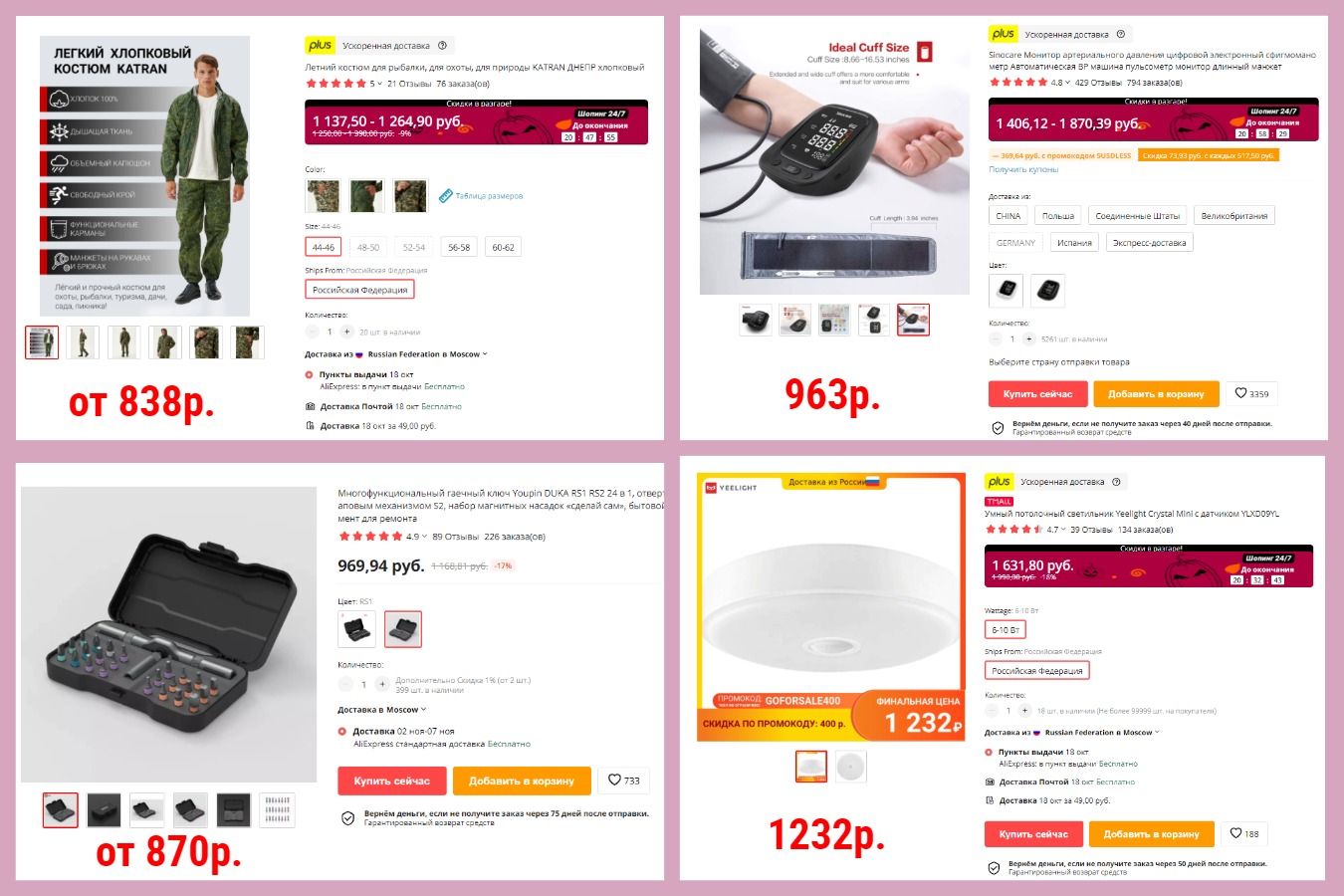Viewport: 1344px width, 896px height.
Task: Click 'Купить сейчас' for the blood pressure monitor
Action: [x=1037, y=394]
